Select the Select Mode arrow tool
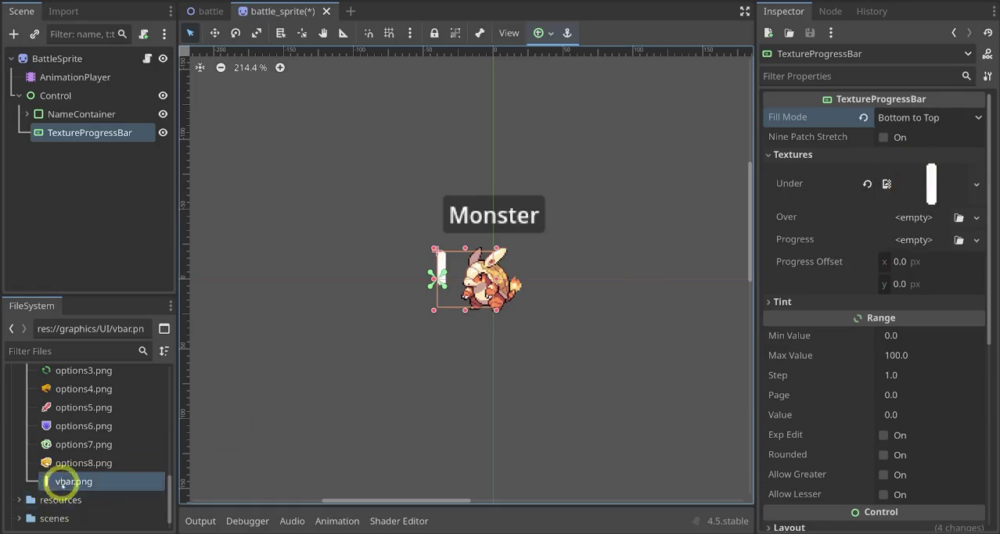The image size is (1000, 534). tap(190, 33)
